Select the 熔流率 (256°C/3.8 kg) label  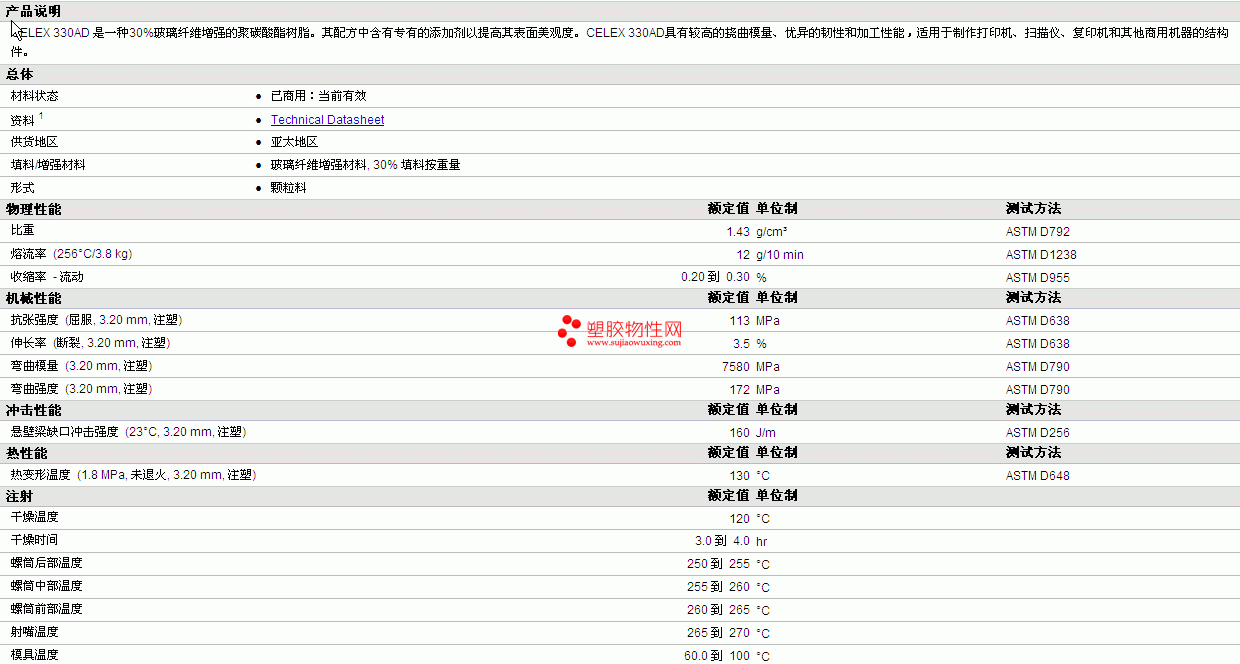(x=71, y=254)
